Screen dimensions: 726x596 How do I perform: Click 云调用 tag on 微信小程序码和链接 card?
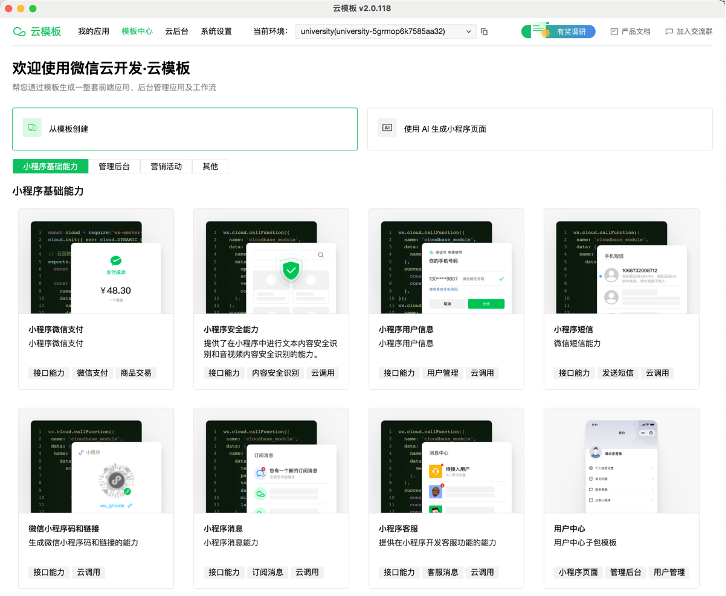[88, 572]
